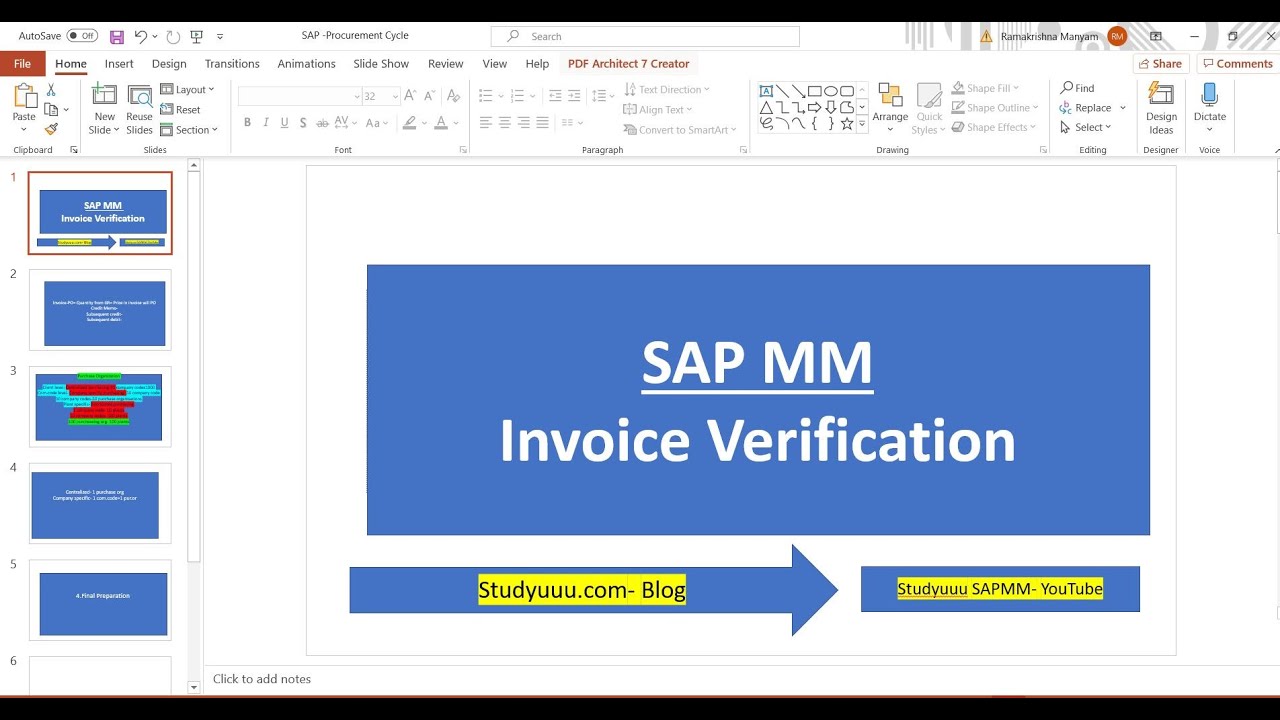Switch to the Animations tab
The width and height of the screenshot is (1280, 720).
pyautogui.click(x=306, y=64)
